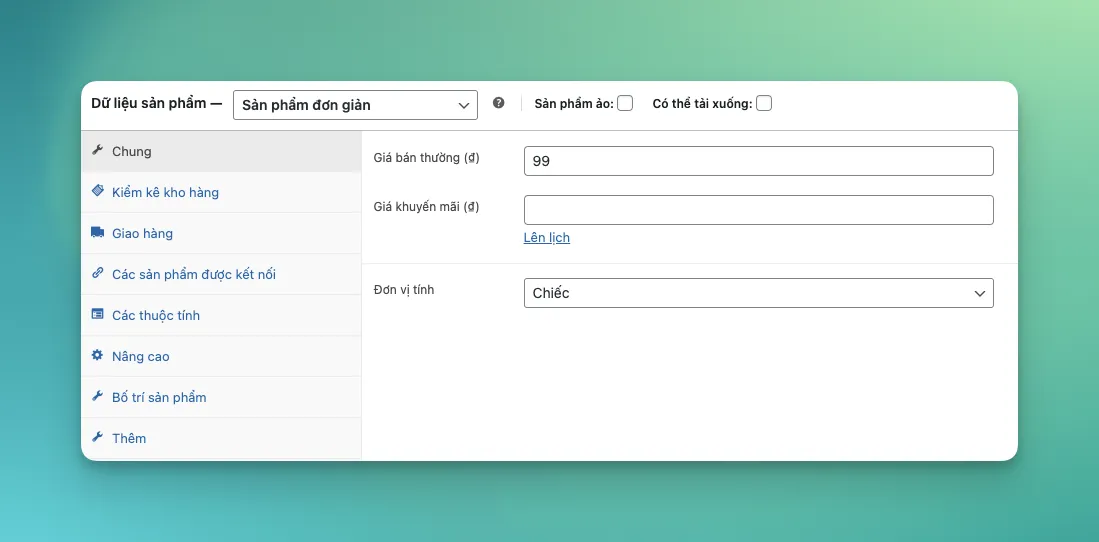Select the Nâng cao tab label

(x=140, y=356)
